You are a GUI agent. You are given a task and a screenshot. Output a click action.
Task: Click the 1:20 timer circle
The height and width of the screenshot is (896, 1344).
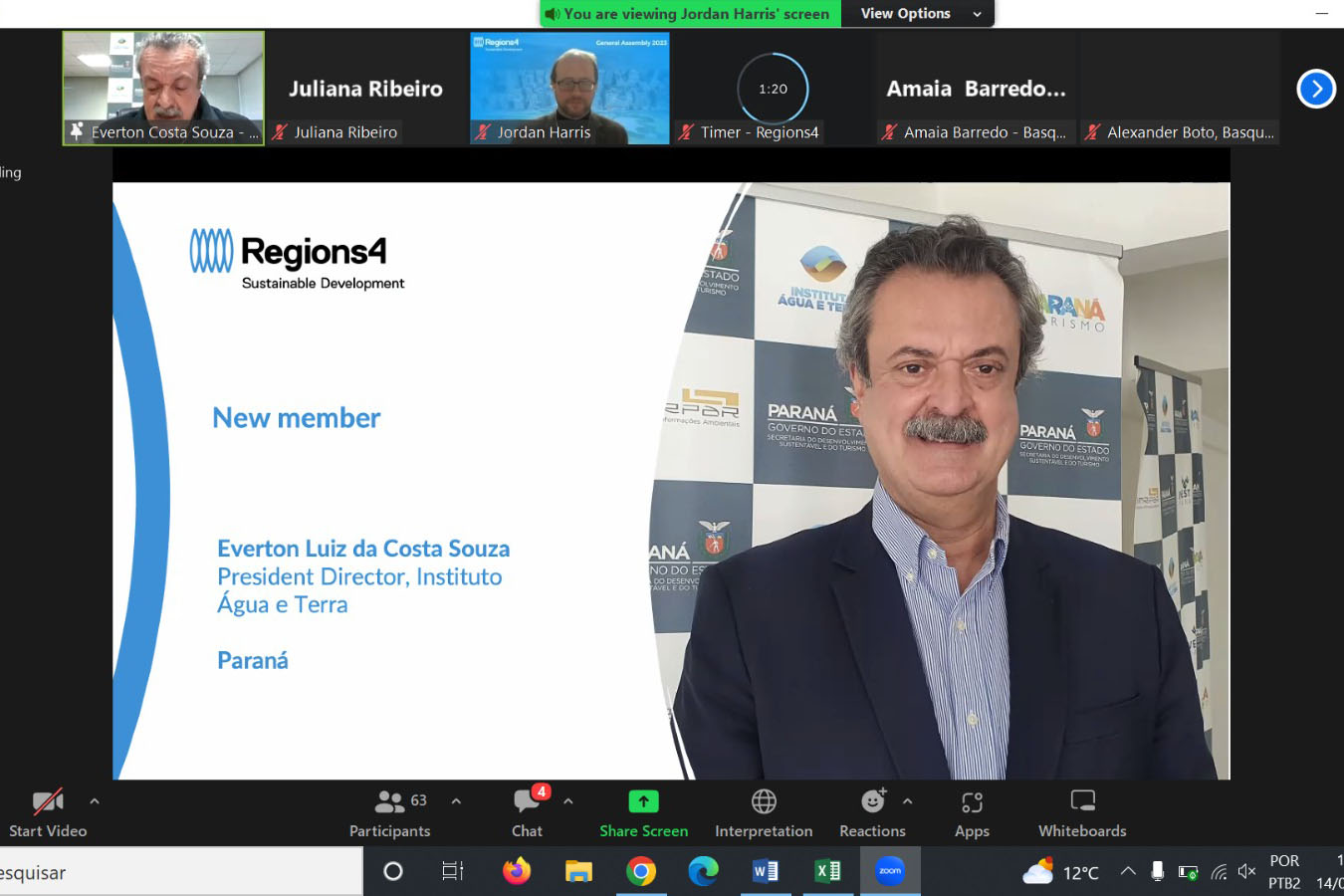(x=773, y=89)
